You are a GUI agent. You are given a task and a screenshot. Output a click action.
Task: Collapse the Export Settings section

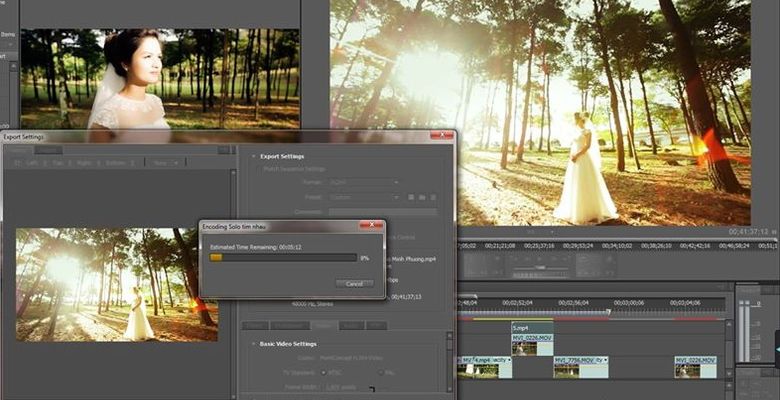tap(254, 156)
